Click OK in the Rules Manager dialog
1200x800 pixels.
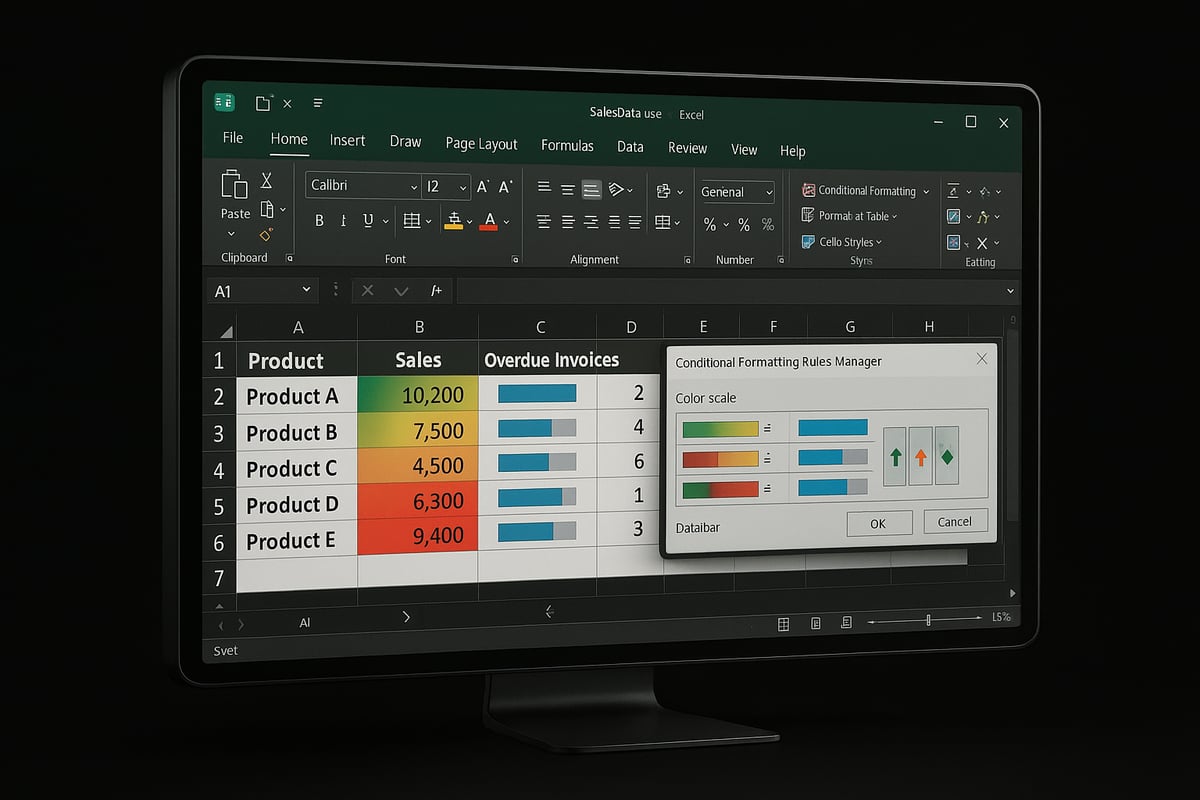tap(878, 522)
